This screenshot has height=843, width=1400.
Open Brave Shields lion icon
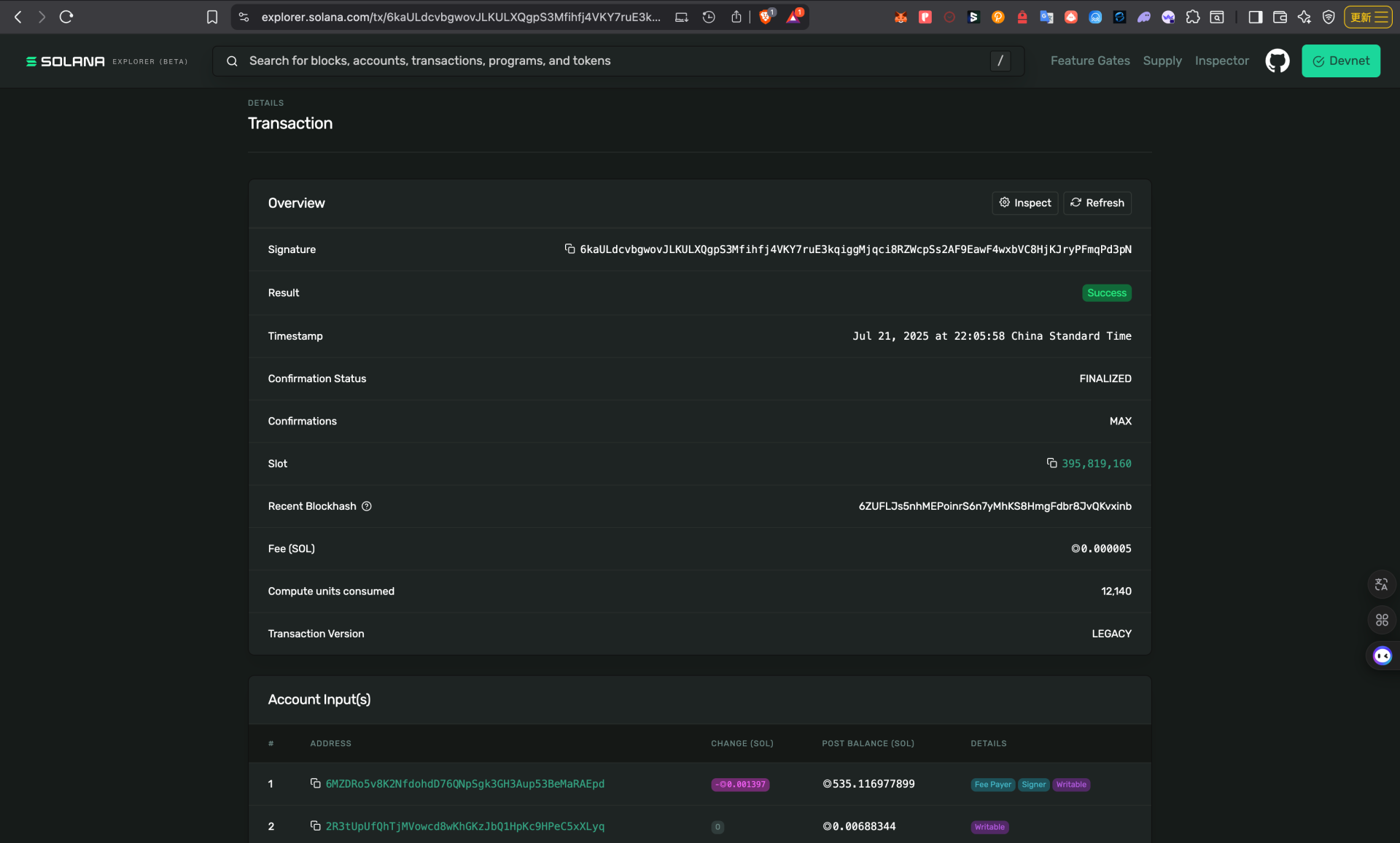[766, 17]
